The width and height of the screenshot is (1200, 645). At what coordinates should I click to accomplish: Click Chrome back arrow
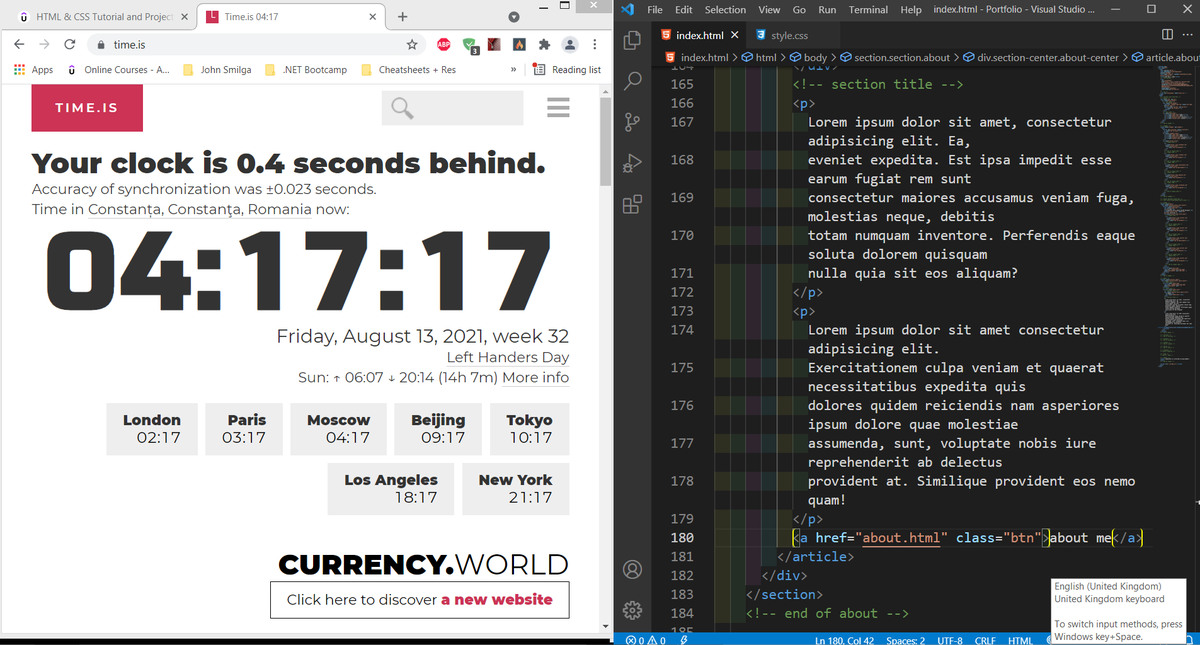click(20, 44)
